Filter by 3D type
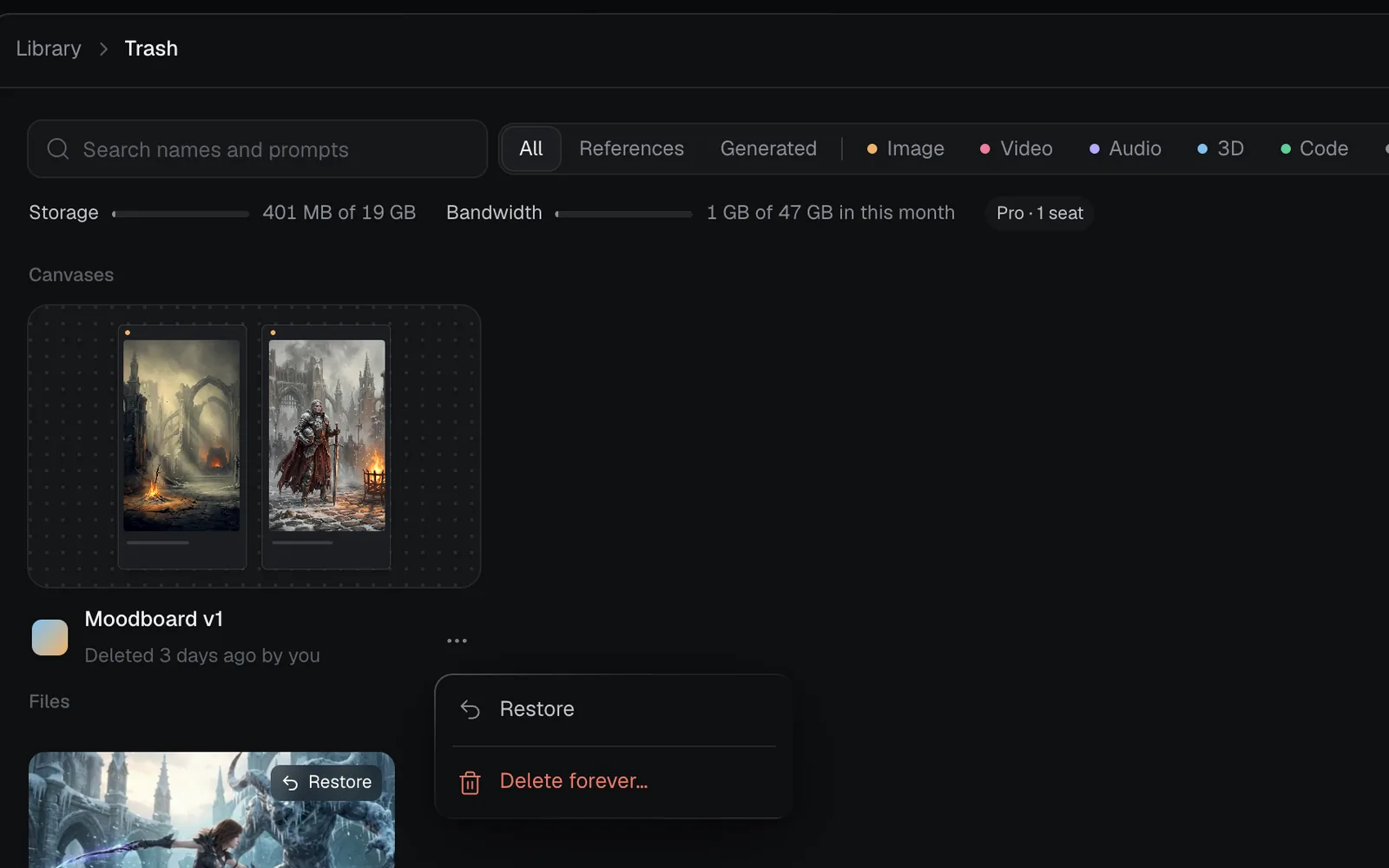Image resolution: width=1389 pixels, height=868 pixels. 1221,148
